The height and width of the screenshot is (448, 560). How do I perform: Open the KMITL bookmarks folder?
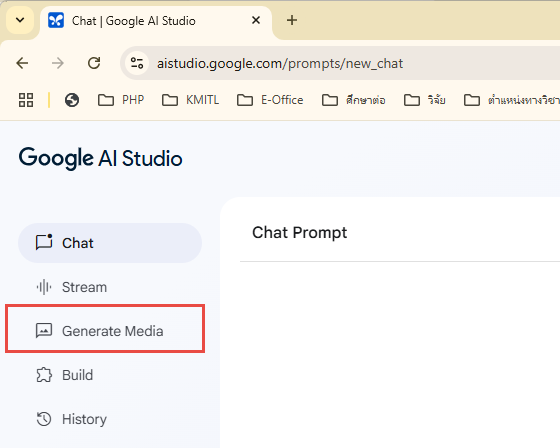190,100
